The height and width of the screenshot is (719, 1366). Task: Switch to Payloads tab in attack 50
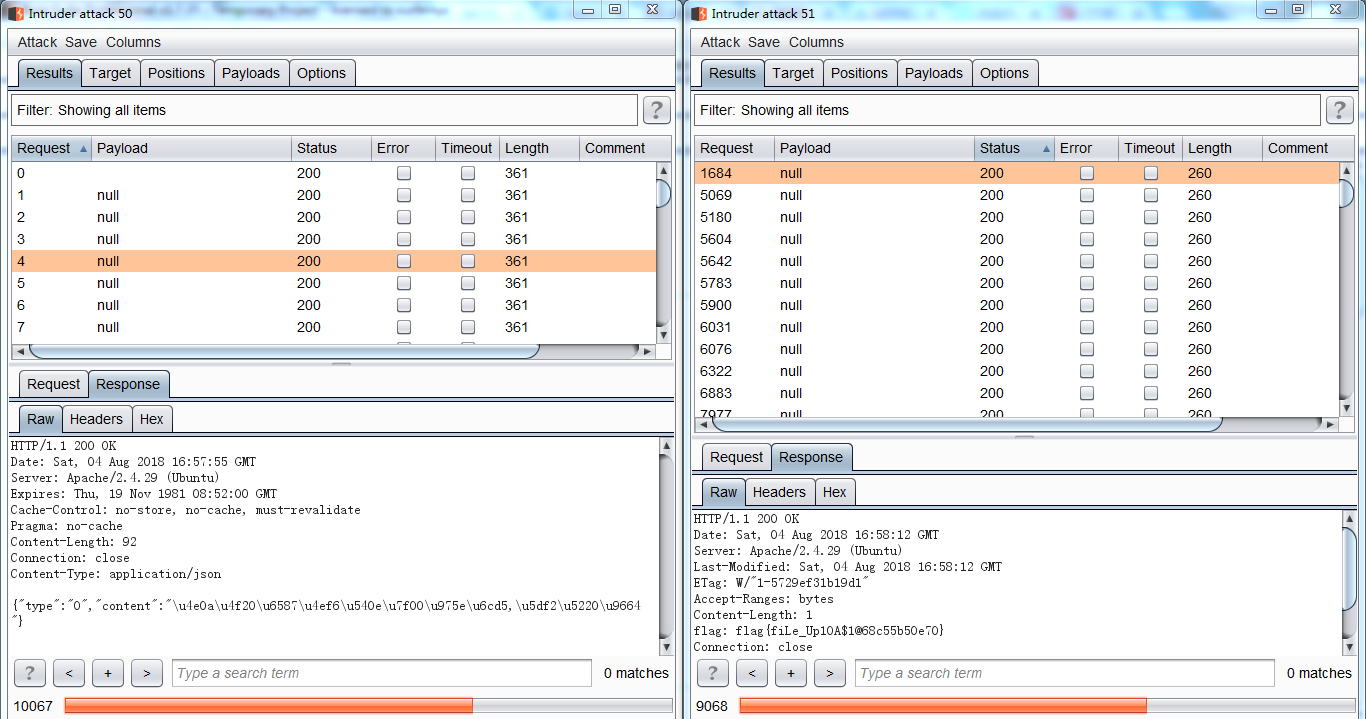[251, 73]
